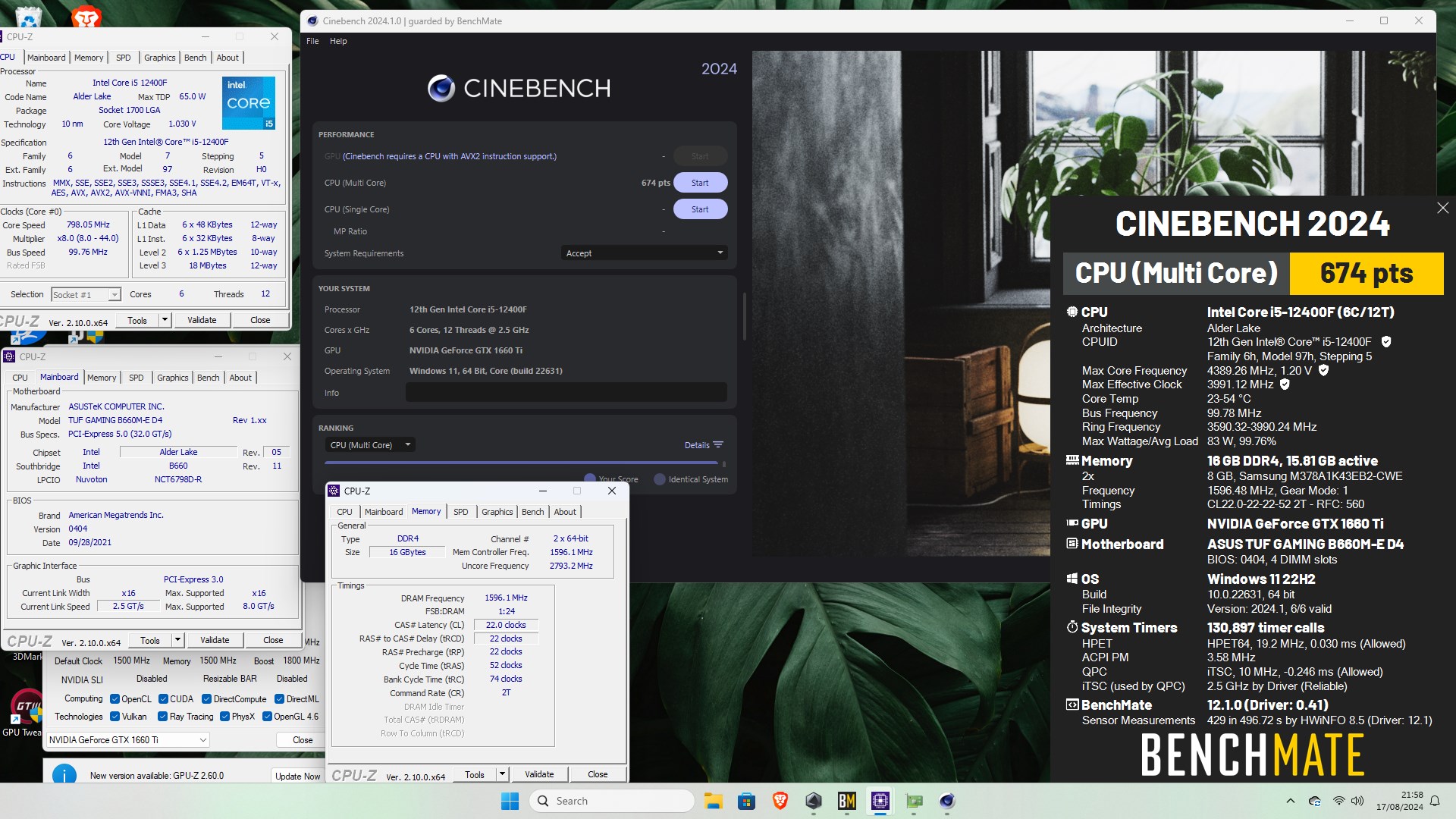Show hidden tray icons with the chevron
Image resolution: width=1456 pixels, height=819 pixels.
[x=1291, y=801]
